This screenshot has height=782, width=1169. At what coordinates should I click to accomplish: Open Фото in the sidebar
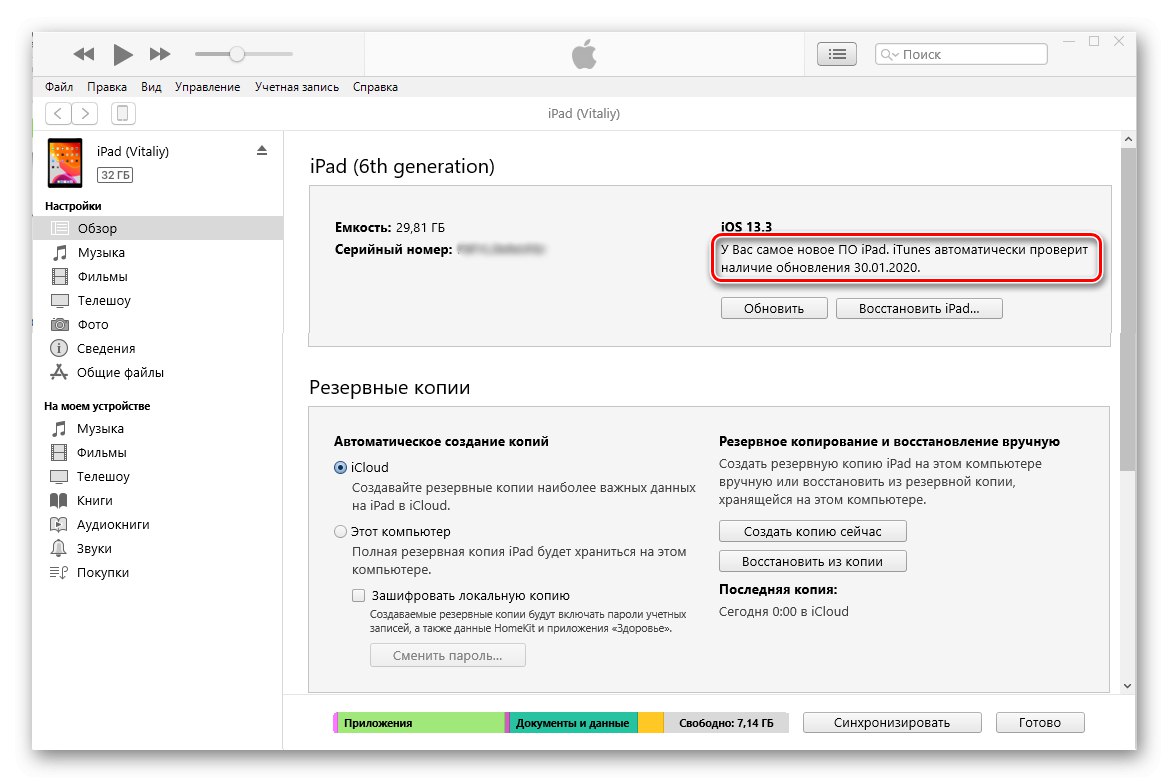(x=92, y=325)
